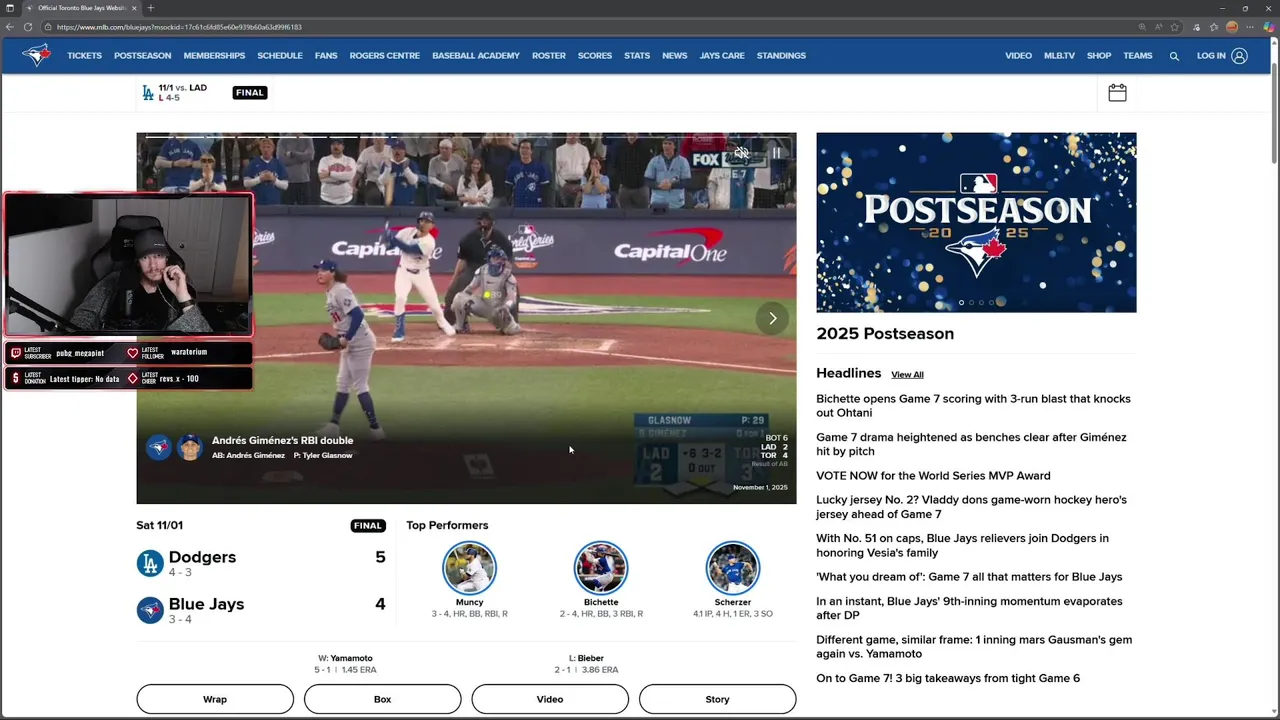Viewport: 1280px width, 720px height.
Task: Click the View All headlines link
Action: pyautogui.click(x=907, y=374)
